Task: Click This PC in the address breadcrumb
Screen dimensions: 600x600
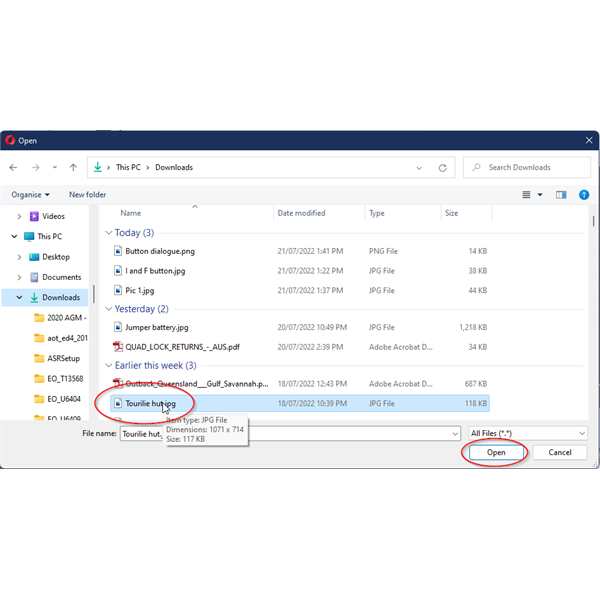Action: tap(128, 168)
